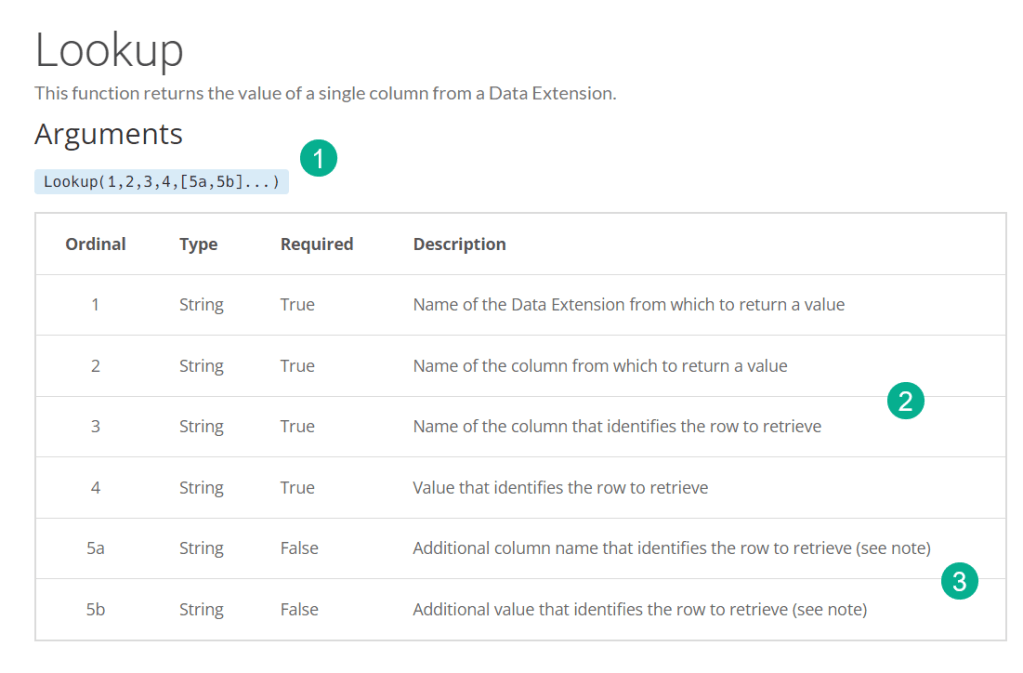Select the 'column from which to return' description
Image resolution: width=1023 pixels, height=673 pixels.
[x=600, y=366]
